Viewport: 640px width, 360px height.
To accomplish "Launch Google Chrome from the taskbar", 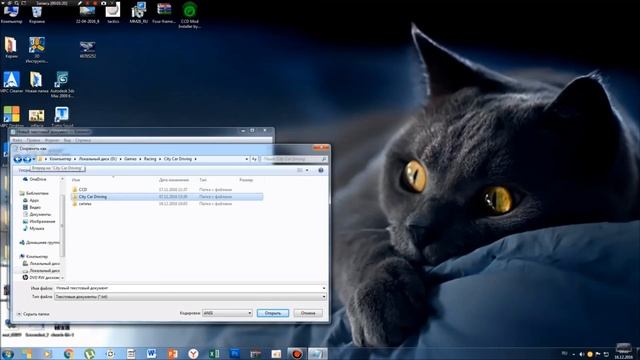I will click(69, 353).
